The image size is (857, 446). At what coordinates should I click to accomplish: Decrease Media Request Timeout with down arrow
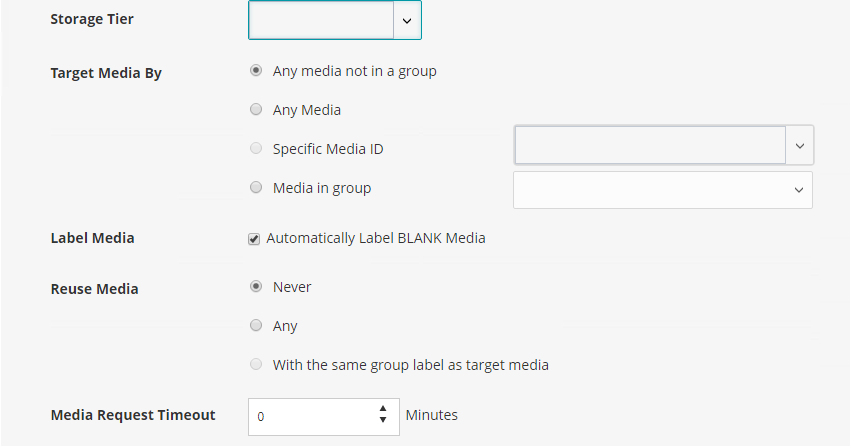383,420
